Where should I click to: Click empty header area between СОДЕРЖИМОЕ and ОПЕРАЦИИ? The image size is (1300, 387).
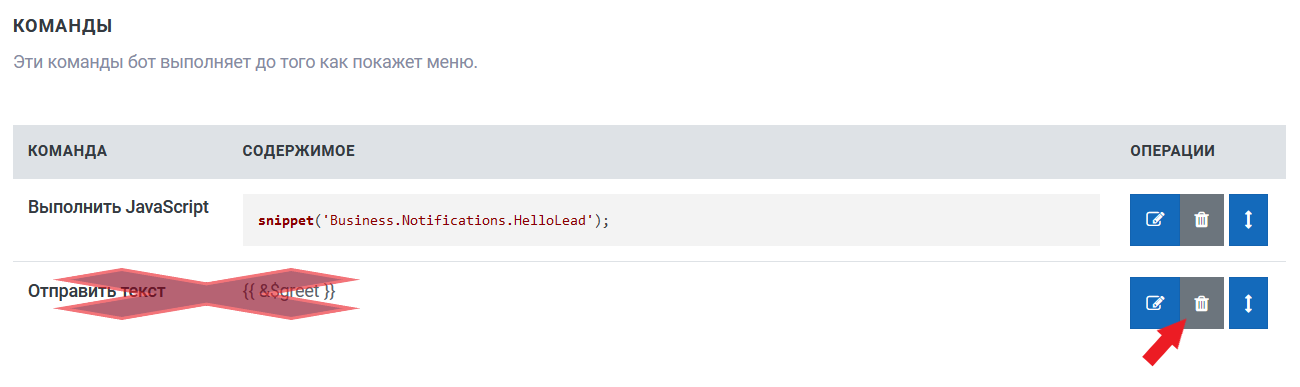(740, 151)
